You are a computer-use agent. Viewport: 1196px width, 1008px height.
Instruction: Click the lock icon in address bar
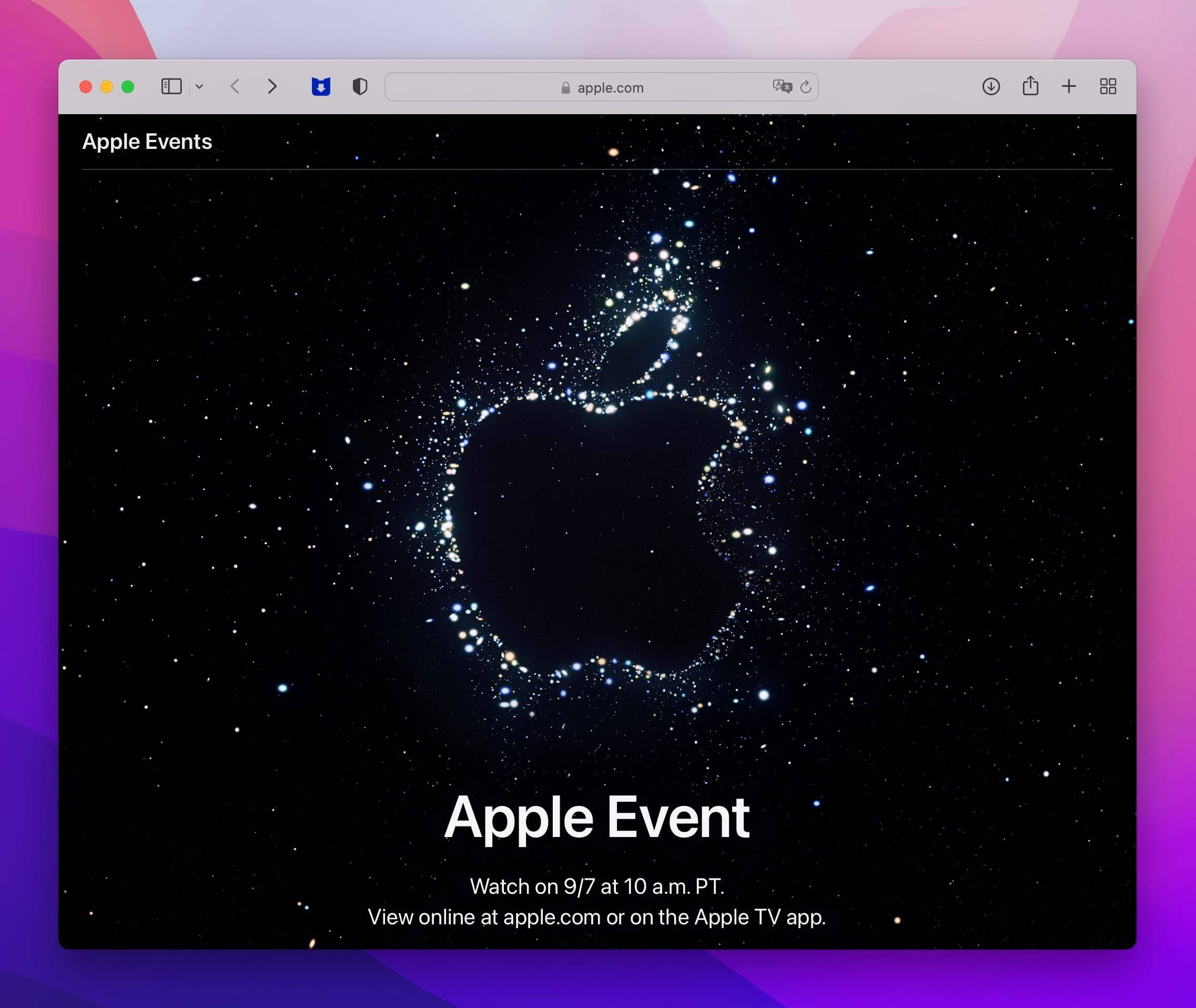click(x=565, y=87)
